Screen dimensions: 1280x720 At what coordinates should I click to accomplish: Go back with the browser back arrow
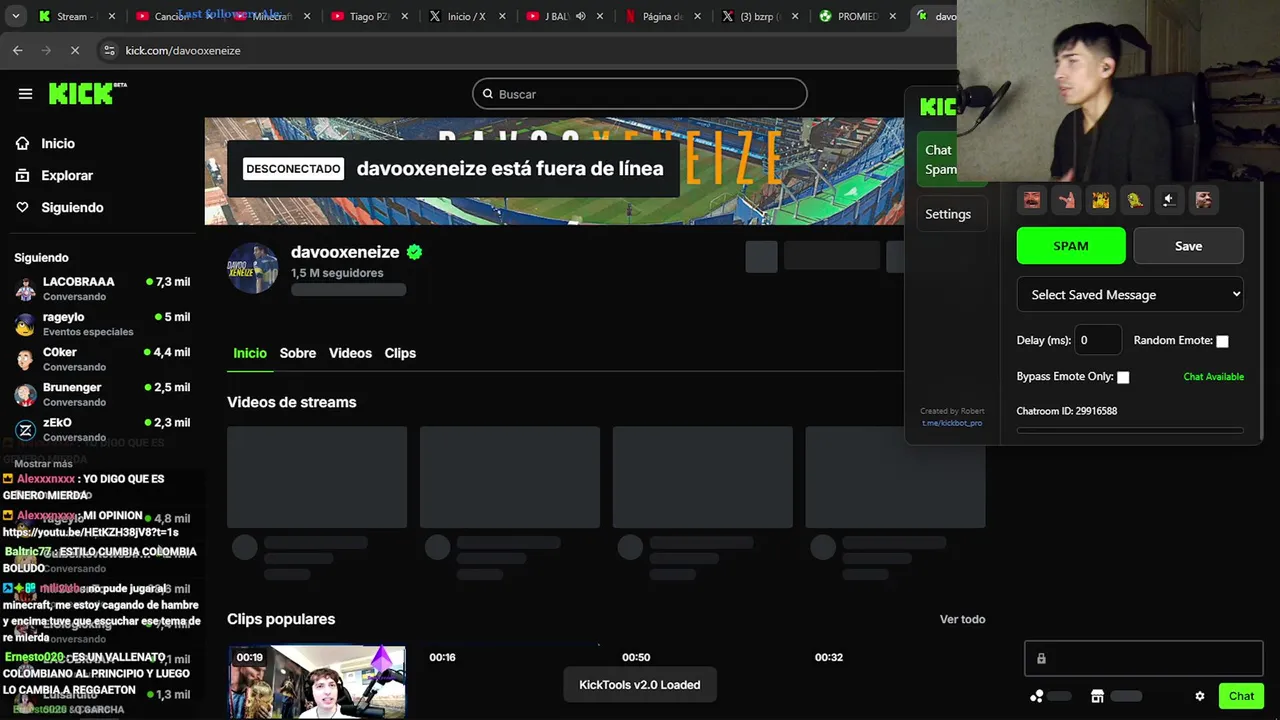pos(18,50)
